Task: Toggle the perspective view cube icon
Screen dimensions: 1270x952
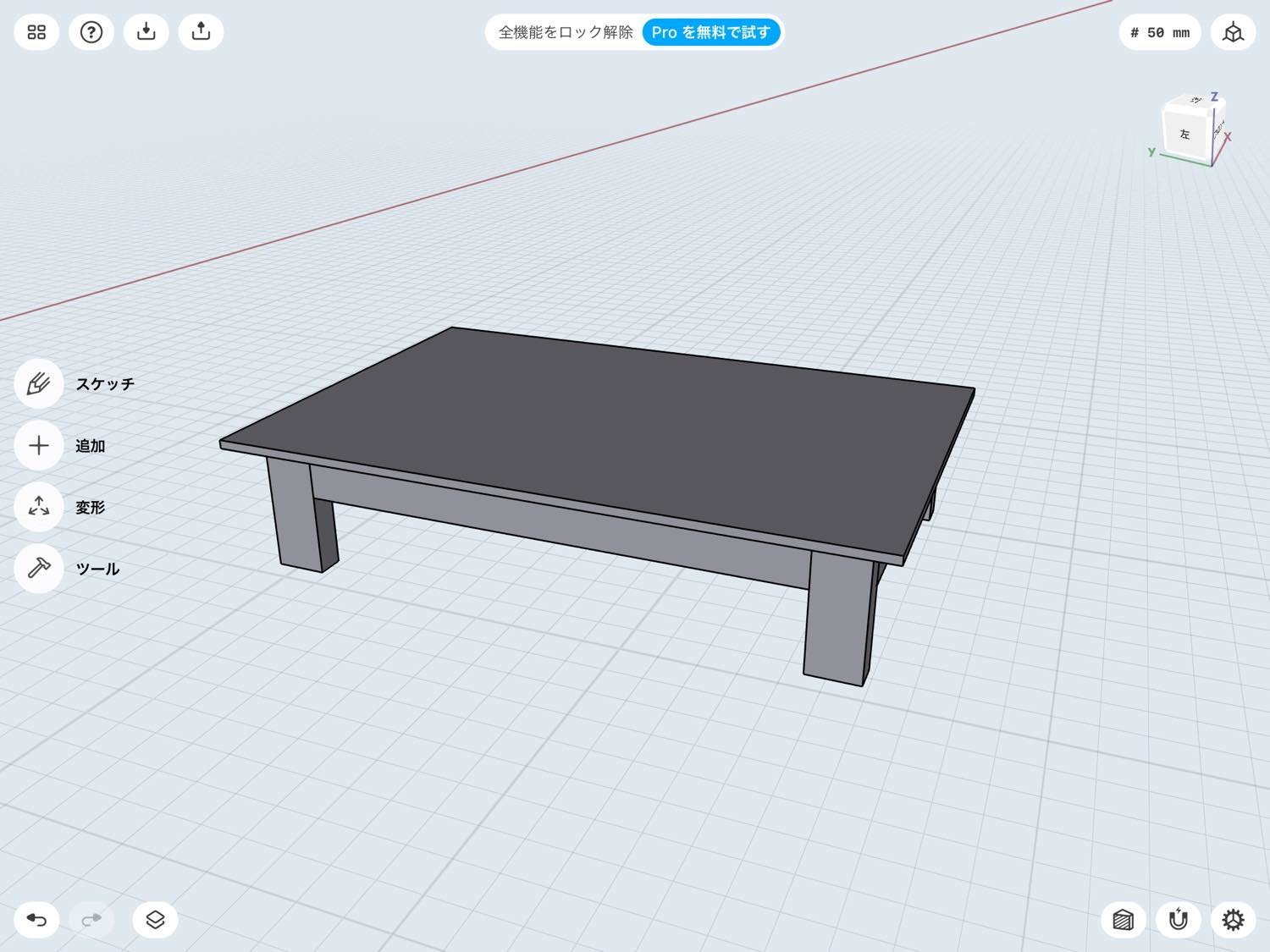Action: click(x=1233, y=32)
